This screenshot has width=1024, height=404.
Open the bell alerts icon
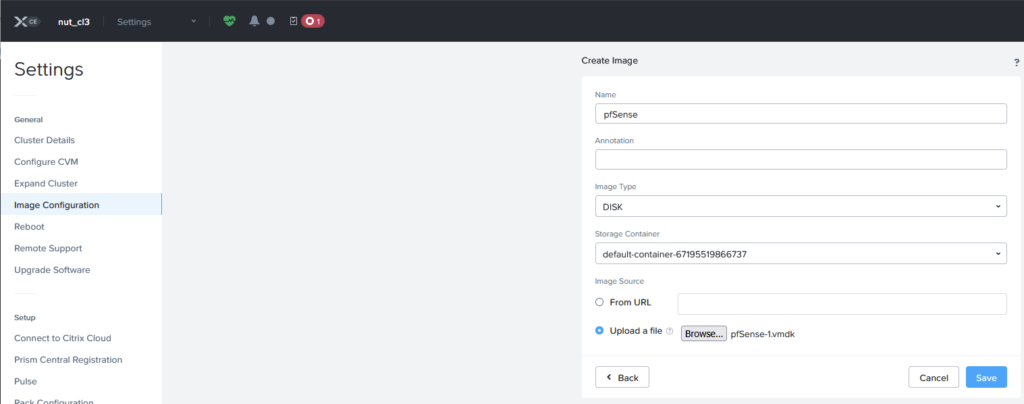tap(254, 21)
